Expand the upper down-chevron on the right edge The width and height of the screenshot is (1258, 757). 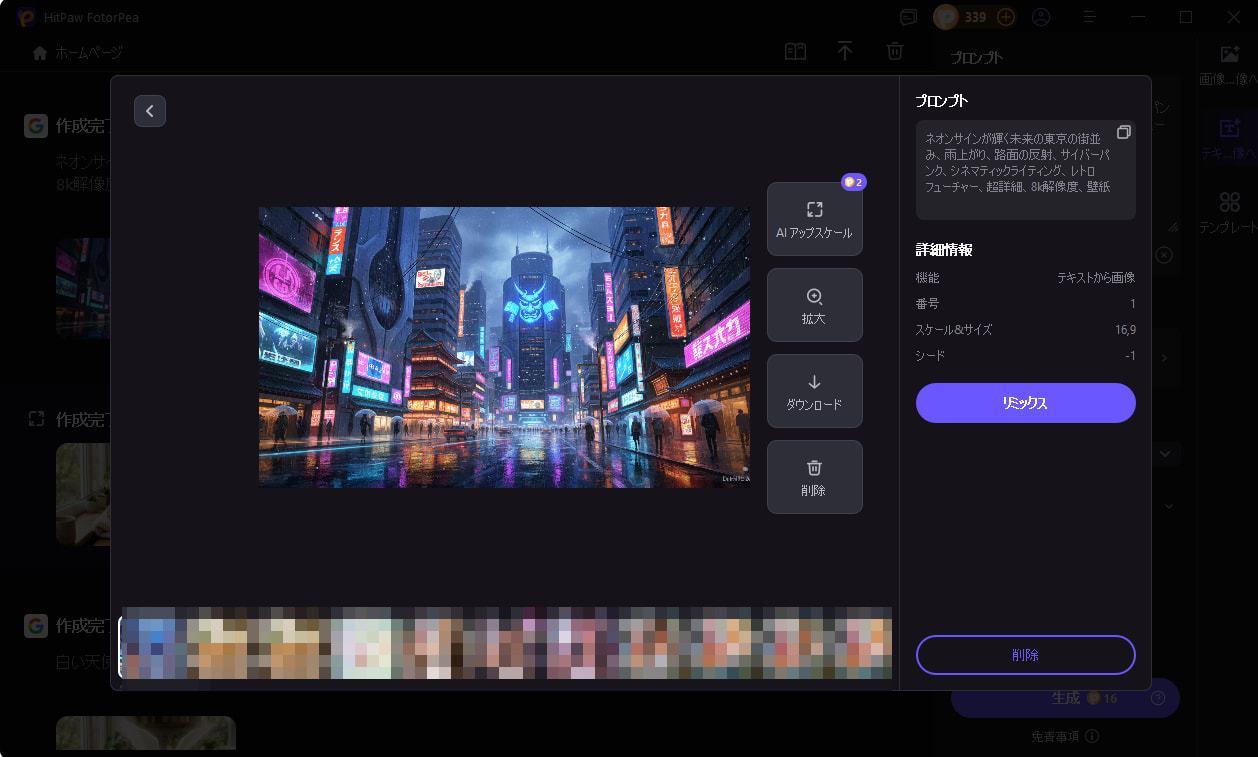coord(1164,453)
